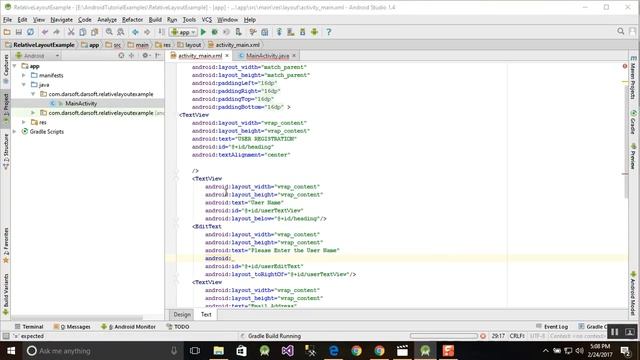Viewport: 640px width, 360px height.
Task: Collapse the app module tree node
Action: [x=15, y=66]
